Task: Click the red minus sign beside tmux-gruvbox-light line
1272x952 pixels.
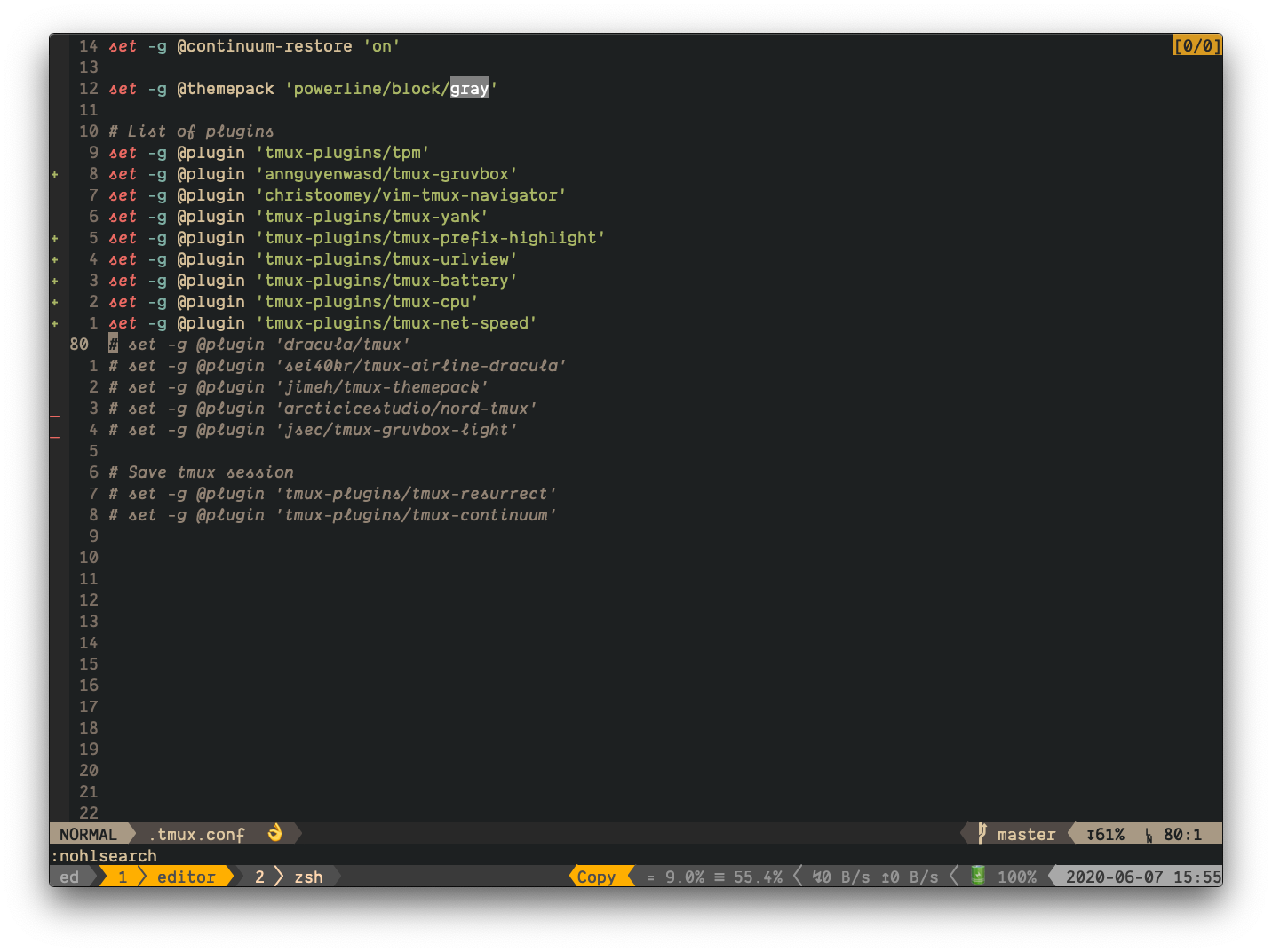Action: pos(55,437)
